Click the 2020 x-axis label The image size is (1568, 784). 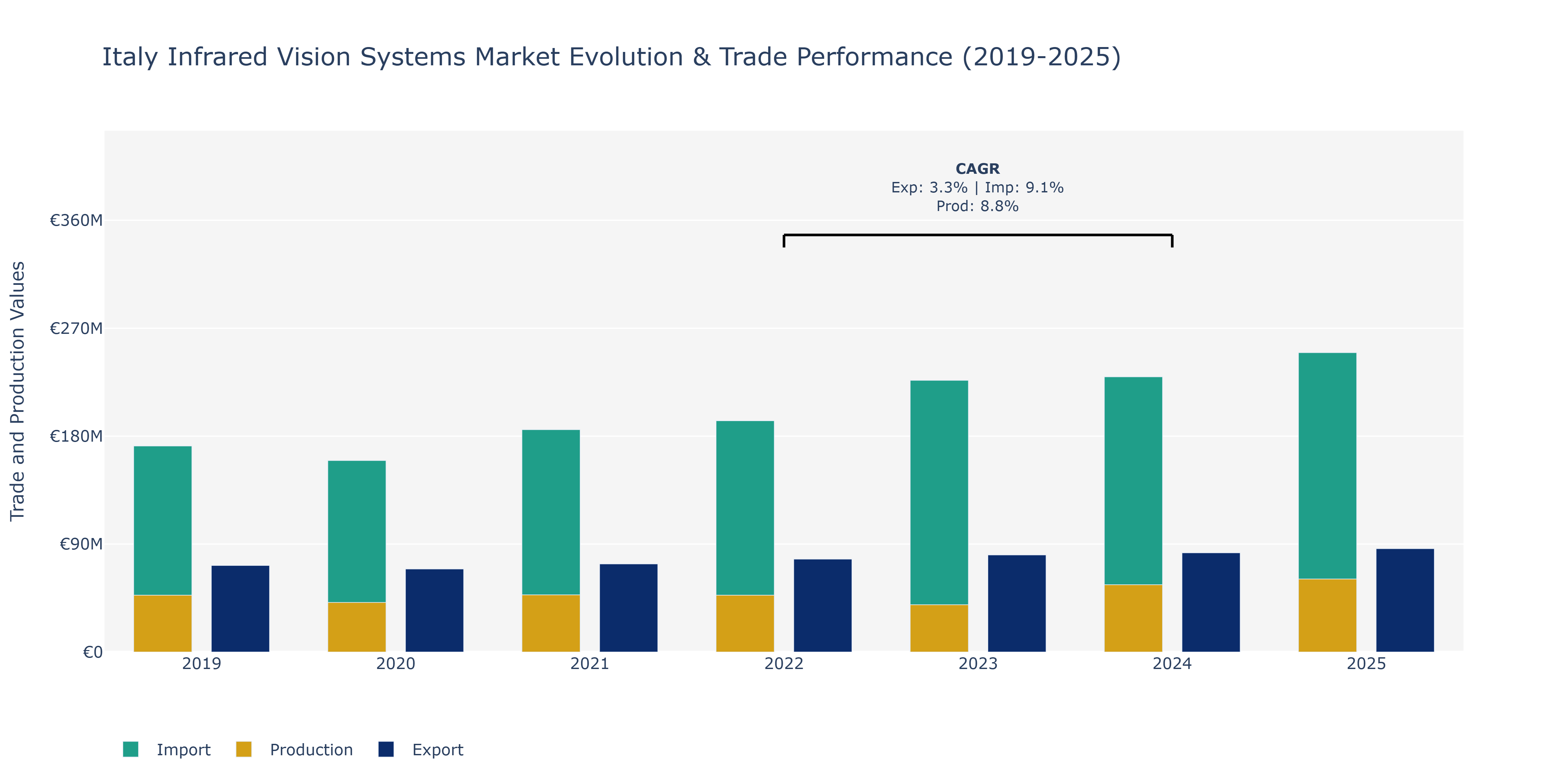[396, 663]
